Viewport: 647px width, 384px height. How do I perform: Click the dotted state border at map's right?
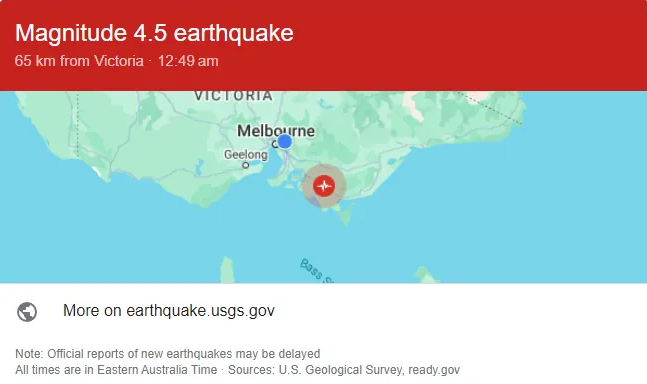click(x=491, y=108)
